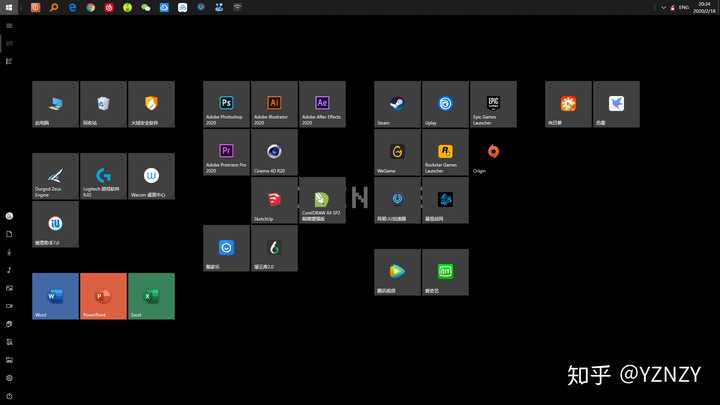Switch the ENG input language indicator
The width and height of the screenshot is (720, 405).
[684, 7]
